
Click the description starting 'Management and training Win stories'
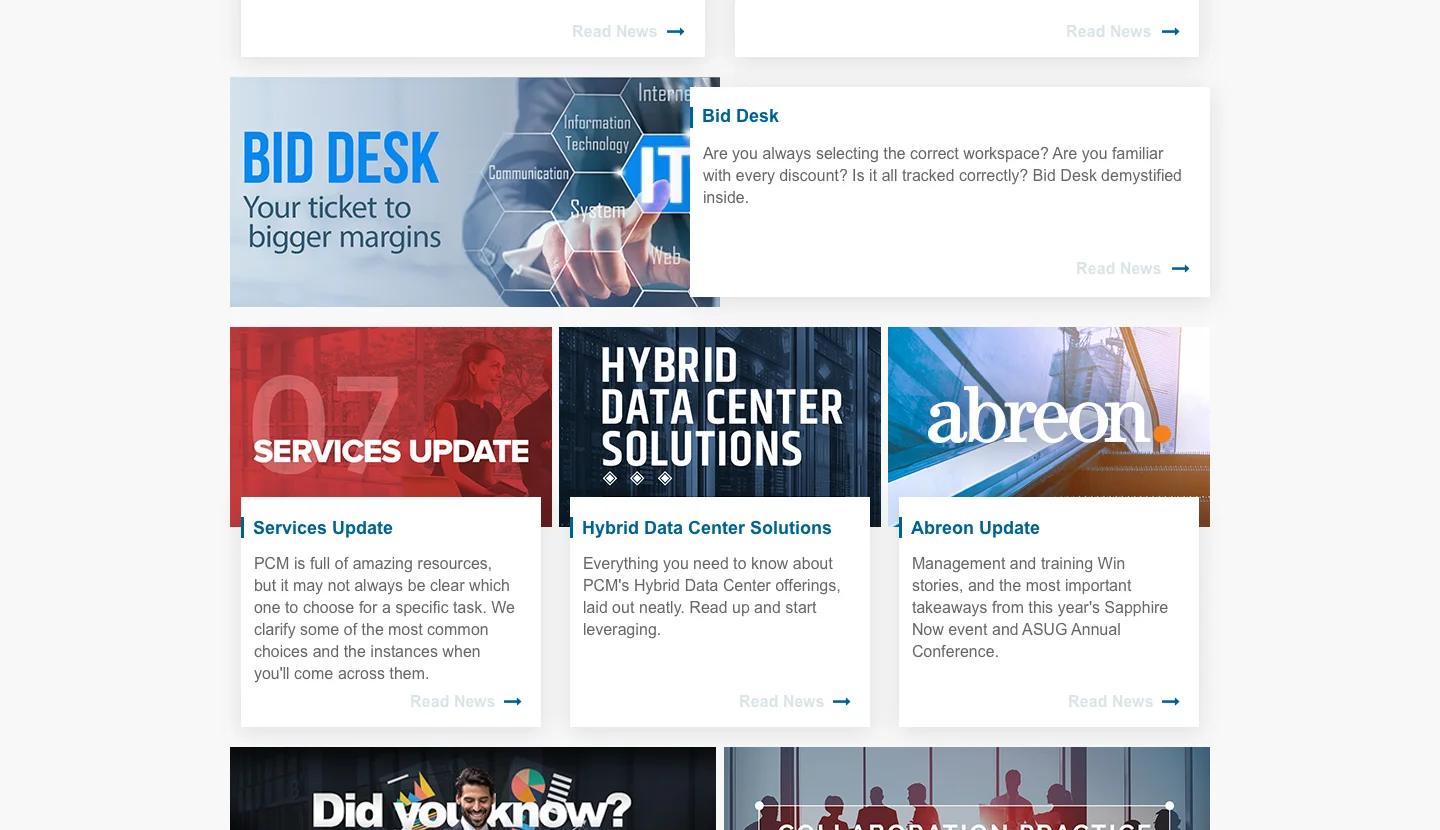click(1040, 608)
